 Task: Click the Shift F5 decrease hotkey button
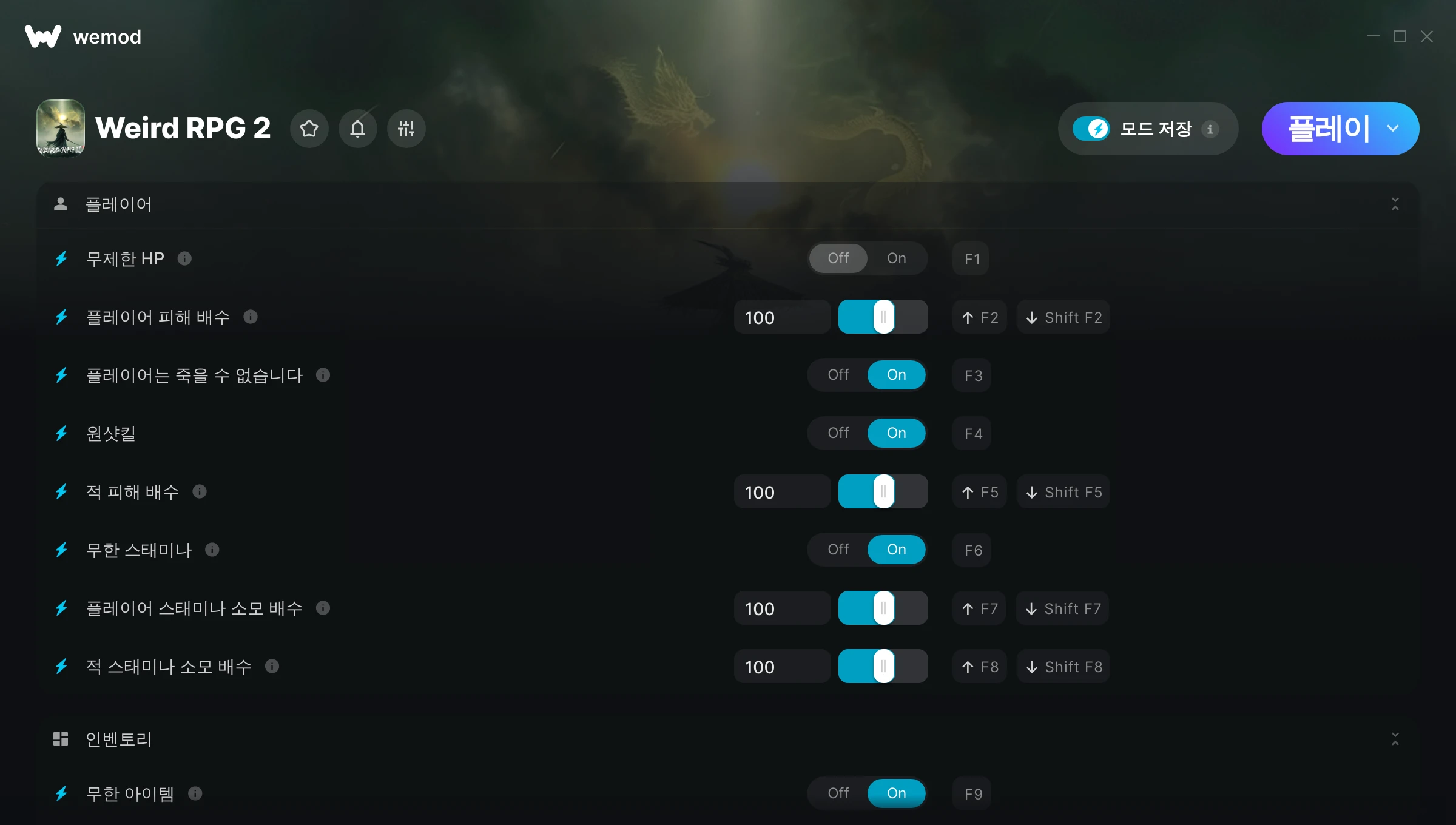coord(1064,492)
